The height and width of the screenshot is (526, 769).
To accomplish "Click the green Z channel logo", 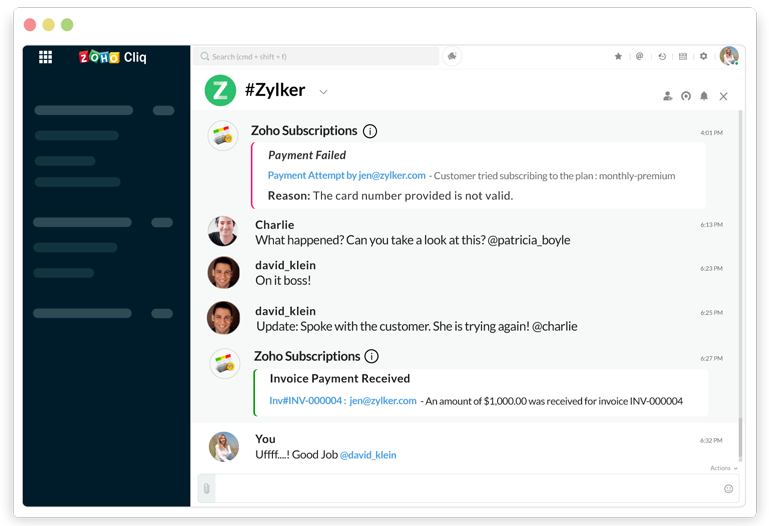I will 220,91.
